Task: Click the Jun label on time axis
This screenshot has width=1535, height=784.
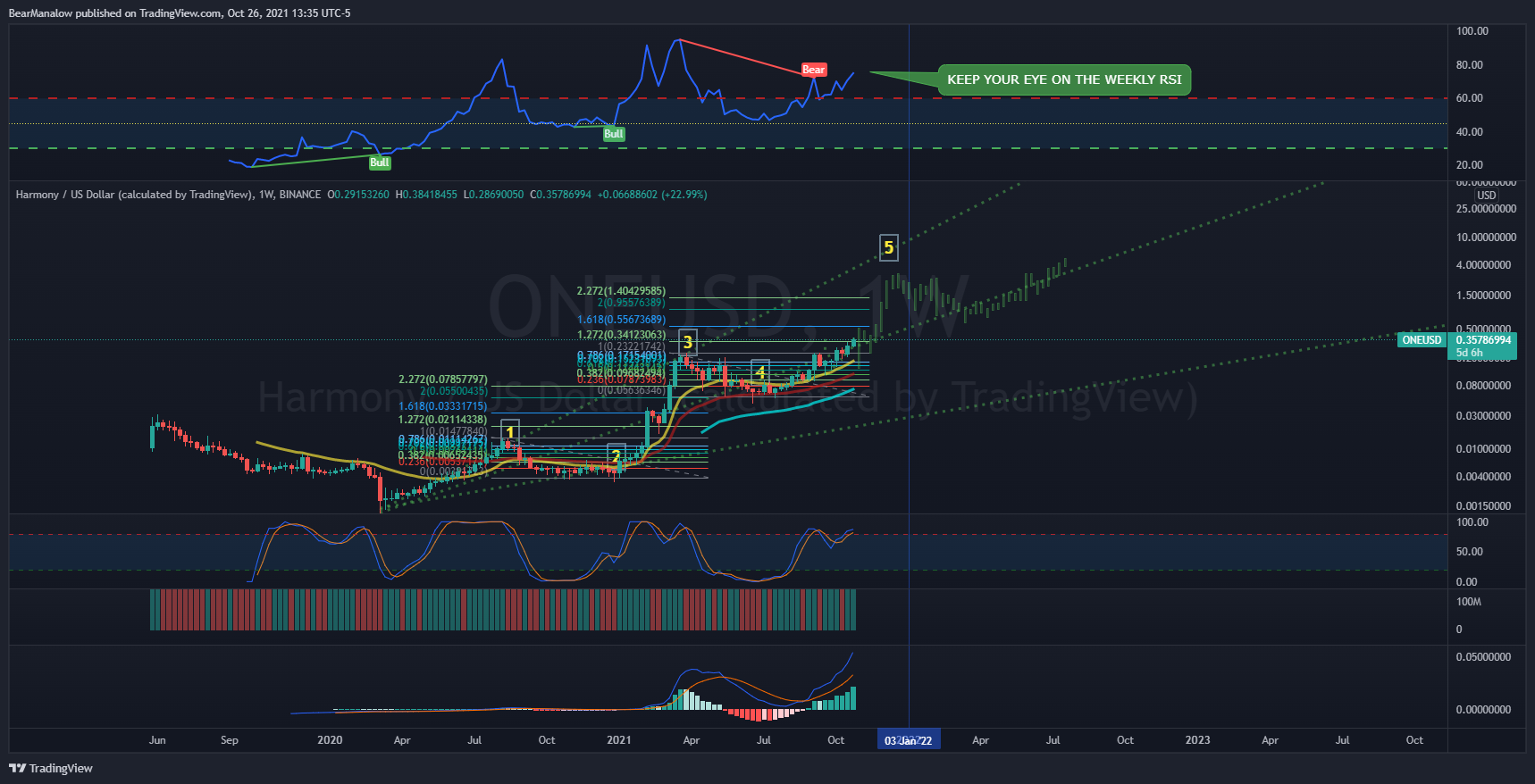Action: [157, 740]
